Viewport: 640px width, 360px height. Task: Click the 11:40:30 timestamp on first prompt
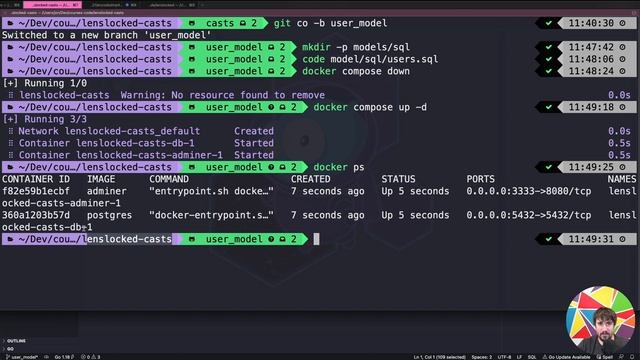point(591,23)
